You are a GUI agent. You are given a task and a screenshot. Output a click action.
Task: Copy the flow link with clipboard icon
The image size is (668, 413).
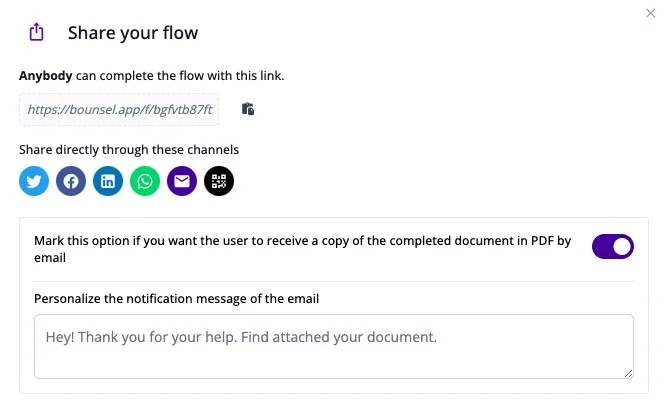[x=248, y=109]
